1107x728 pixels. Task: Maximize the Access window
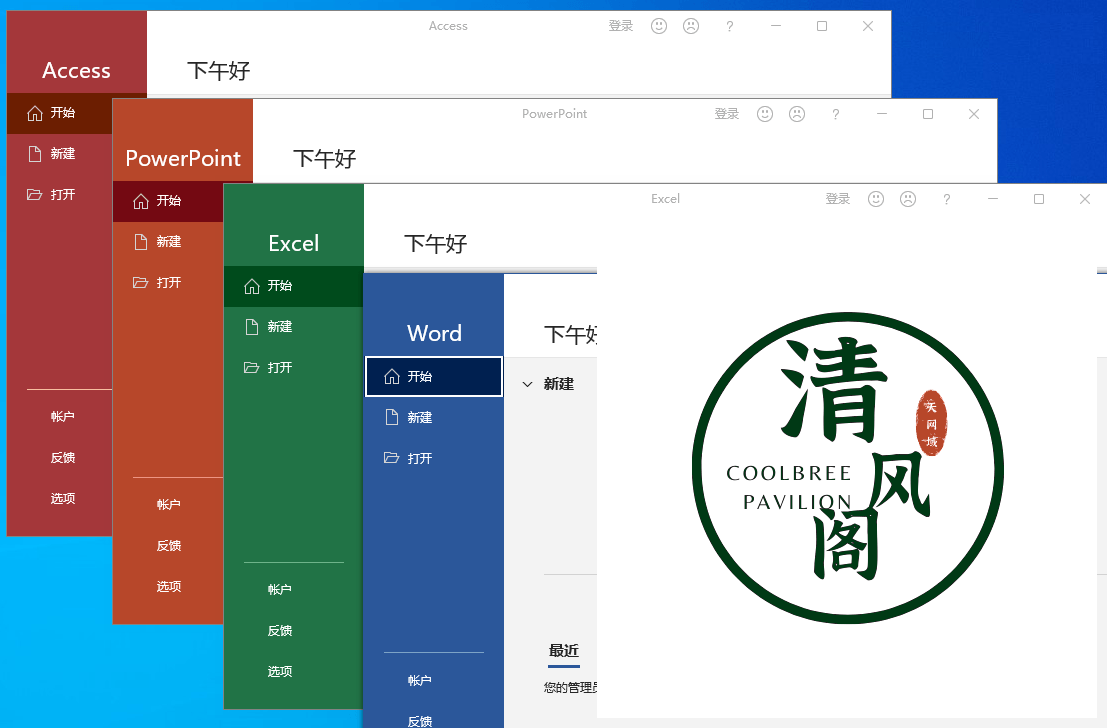tap(822, 26)
